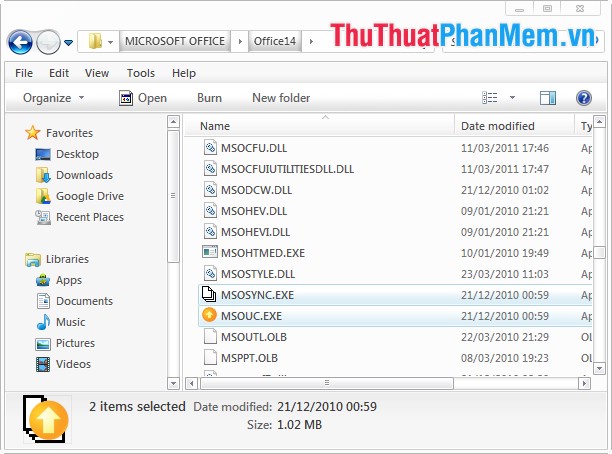Viewport: 612px width, 454px height.
Task: Click Burn on the toolbar
Action: pos(209,98)
